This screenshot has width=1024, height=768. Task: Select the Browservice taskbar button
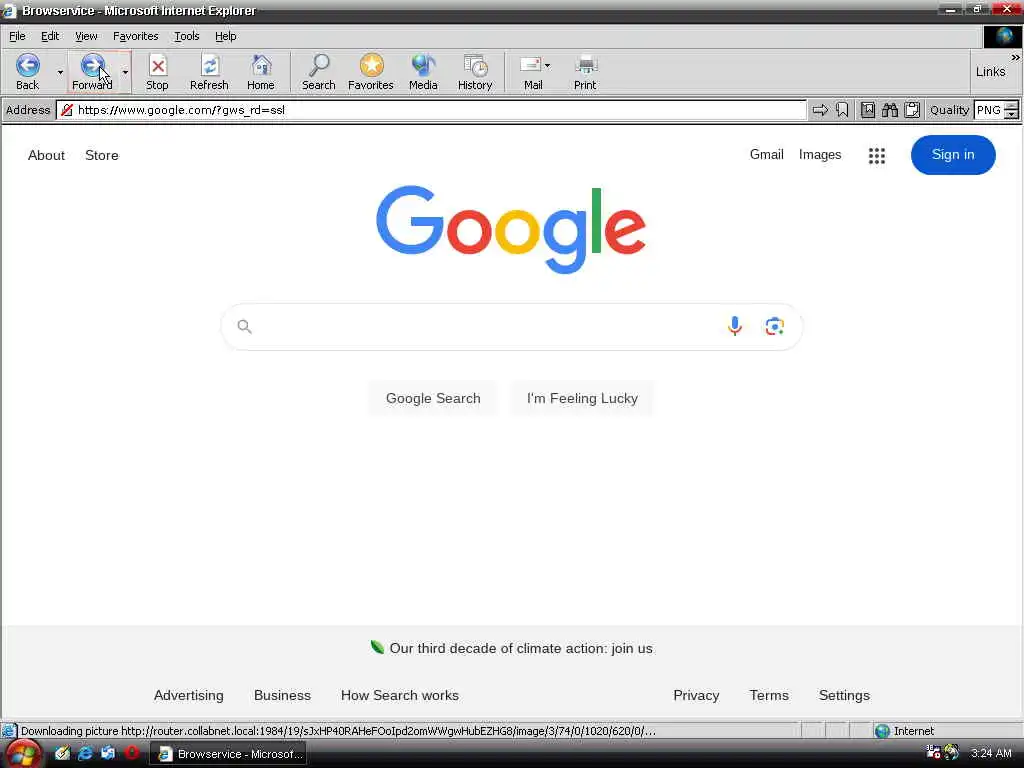229,754
